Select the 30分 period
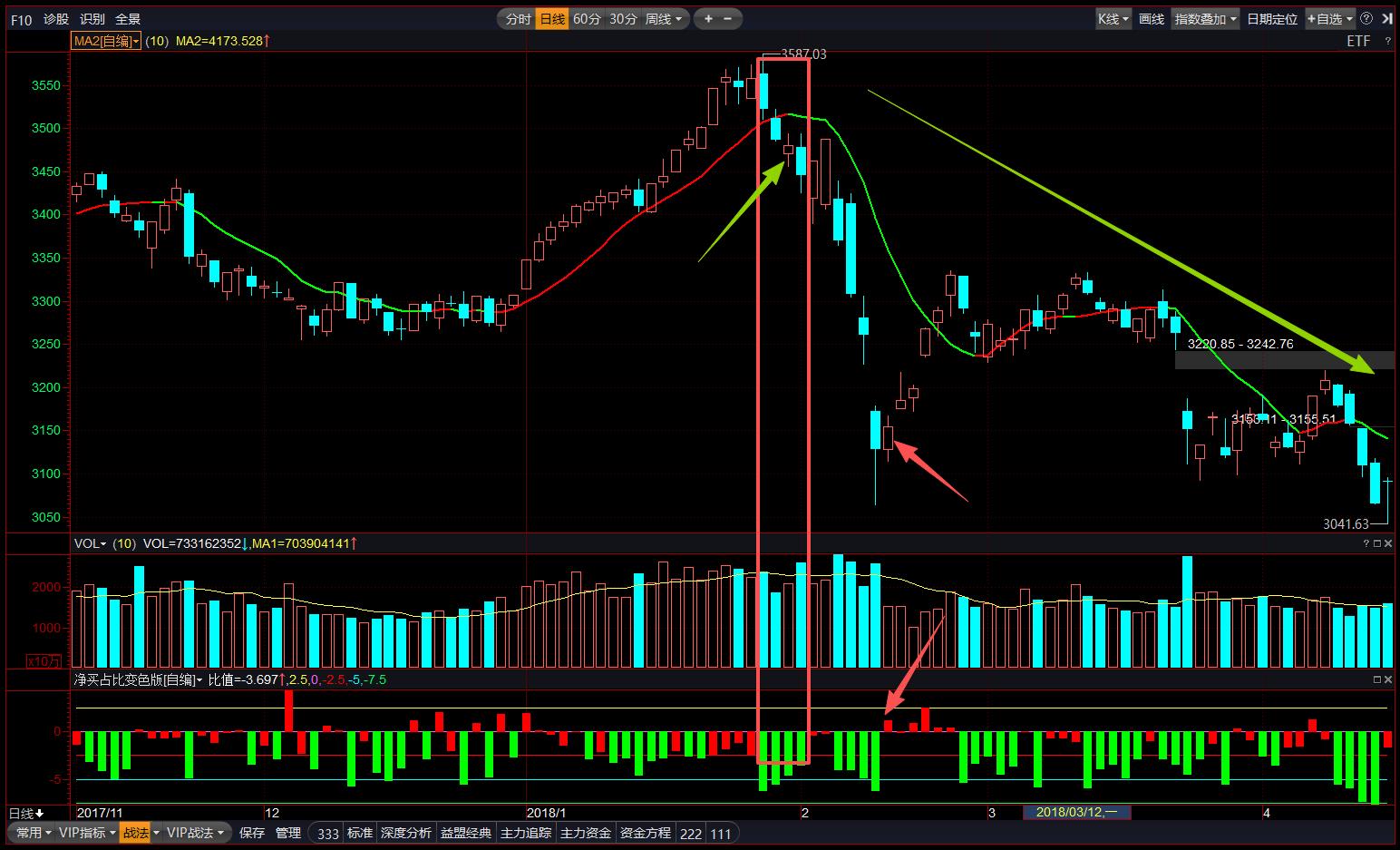The height and width of the screenshot is (850, 1400). [623, 19]
